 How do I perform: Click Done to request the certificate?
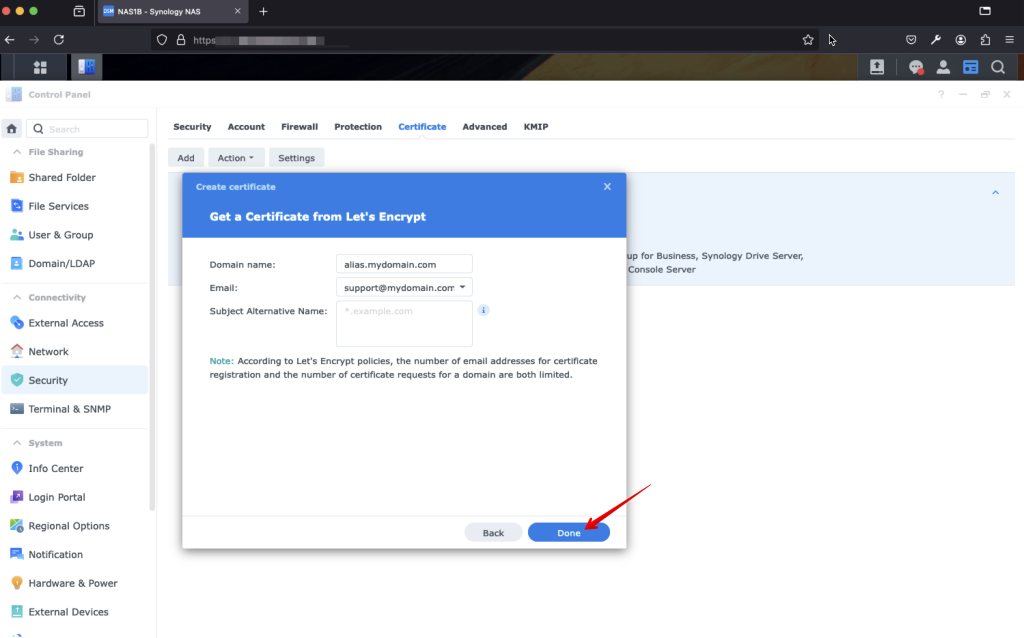(569, 533)
